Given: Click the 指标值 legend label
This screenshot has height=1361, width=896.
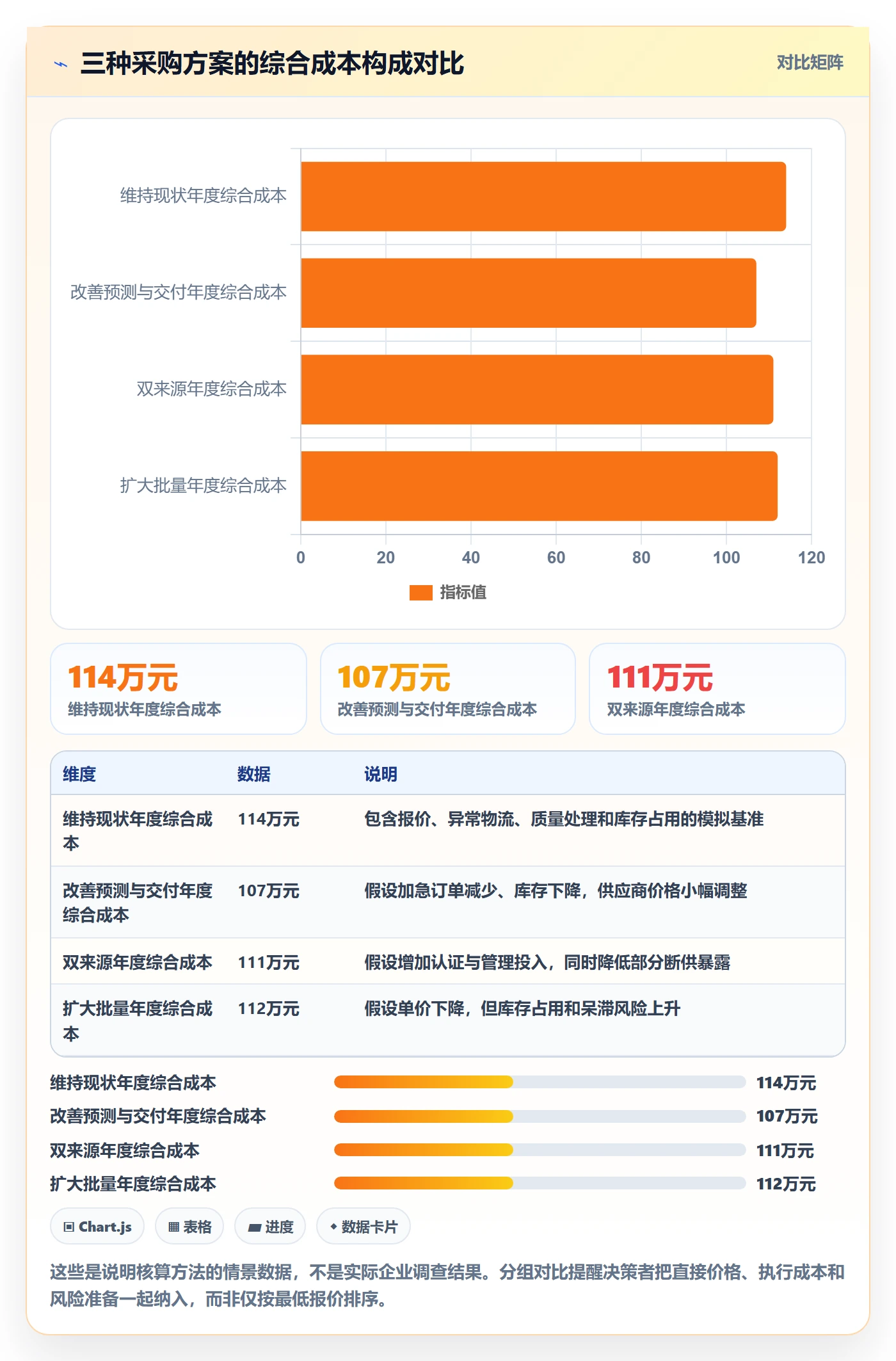Looking at the screenshot, I should pos(463,593).
